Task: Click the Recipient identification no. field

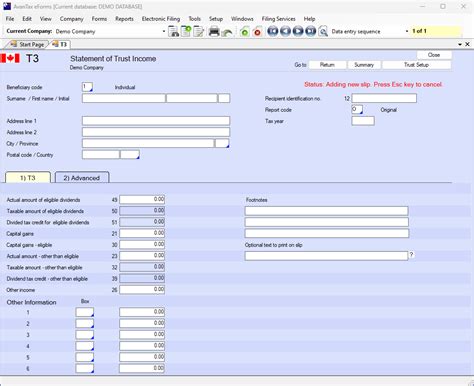Action: [x=384, y=98]
